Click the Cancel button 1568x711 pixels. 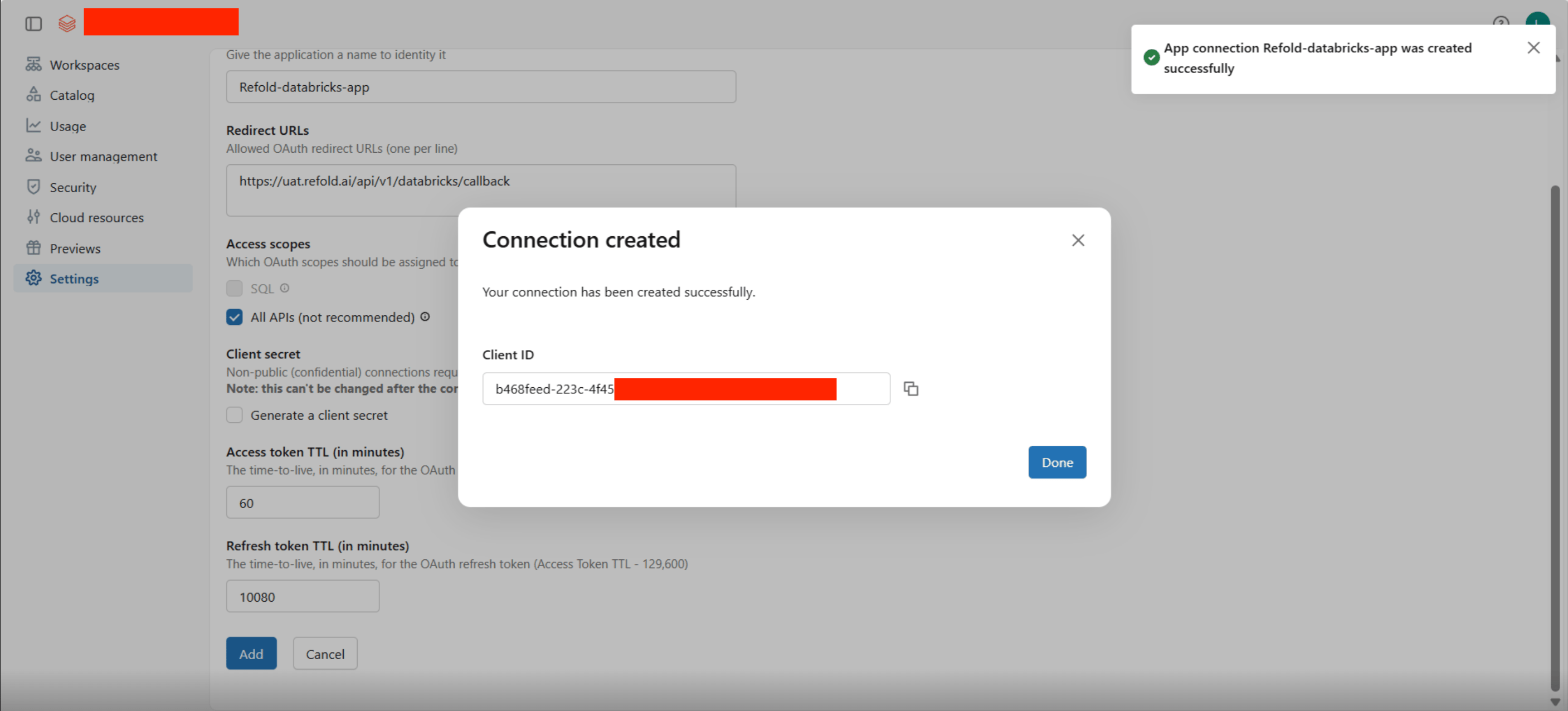point(325,654)
